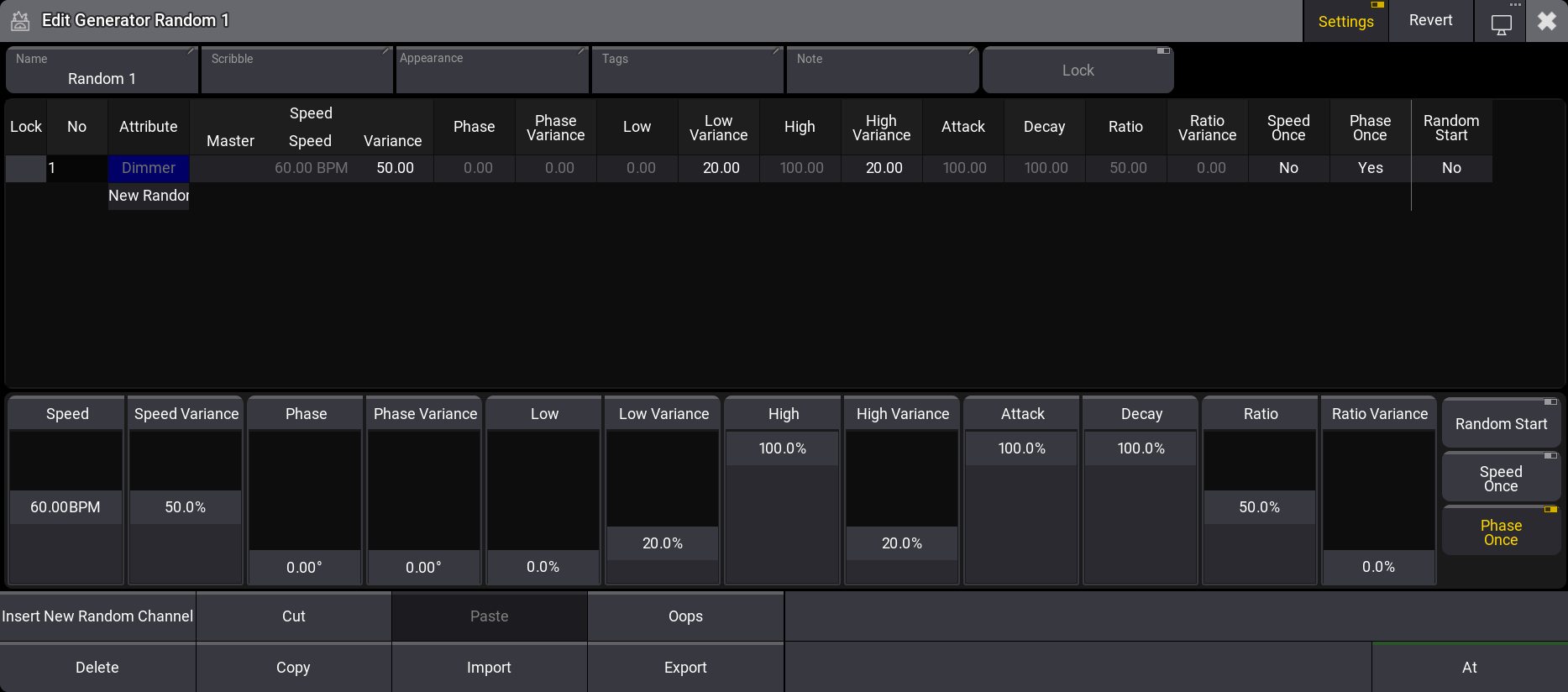The width and height of the screenshot is (1568, 692).
Task: Enable the Speed Once toggle
Action: 1501,479
